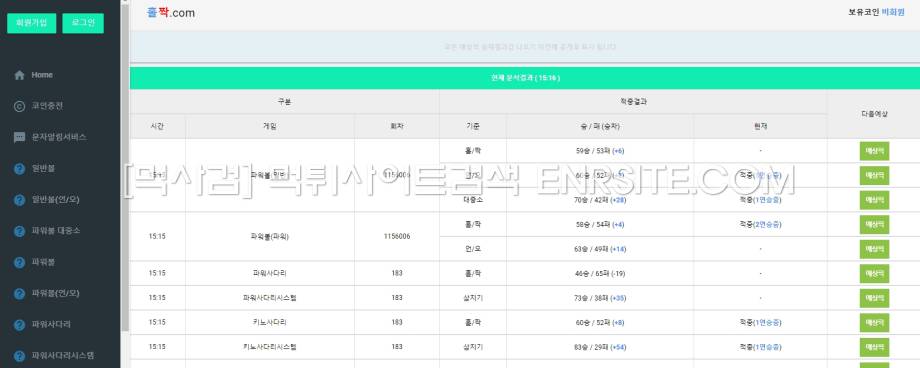The image size is (920, 368).
Task: Click green button in 73승 / 38패 row
Action: 874,298
